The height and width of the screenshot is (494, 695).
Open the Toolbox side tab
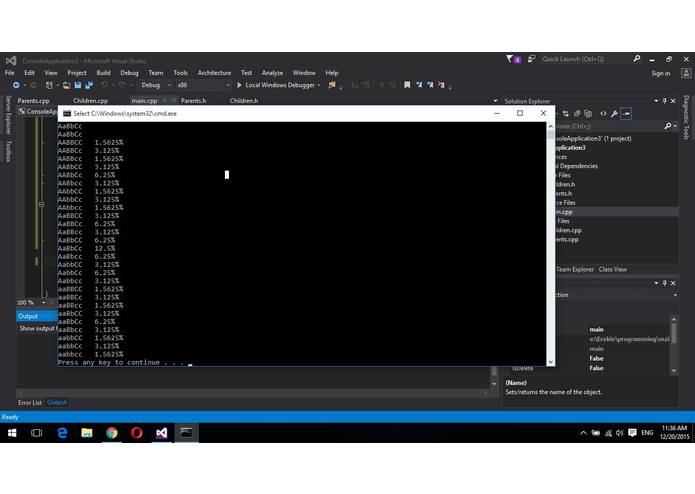(8, 151)
